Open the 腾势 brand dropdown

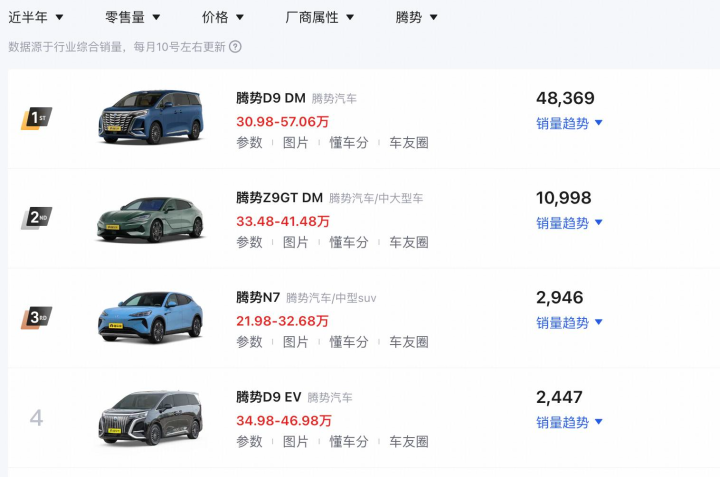click(x=416, y=17)
